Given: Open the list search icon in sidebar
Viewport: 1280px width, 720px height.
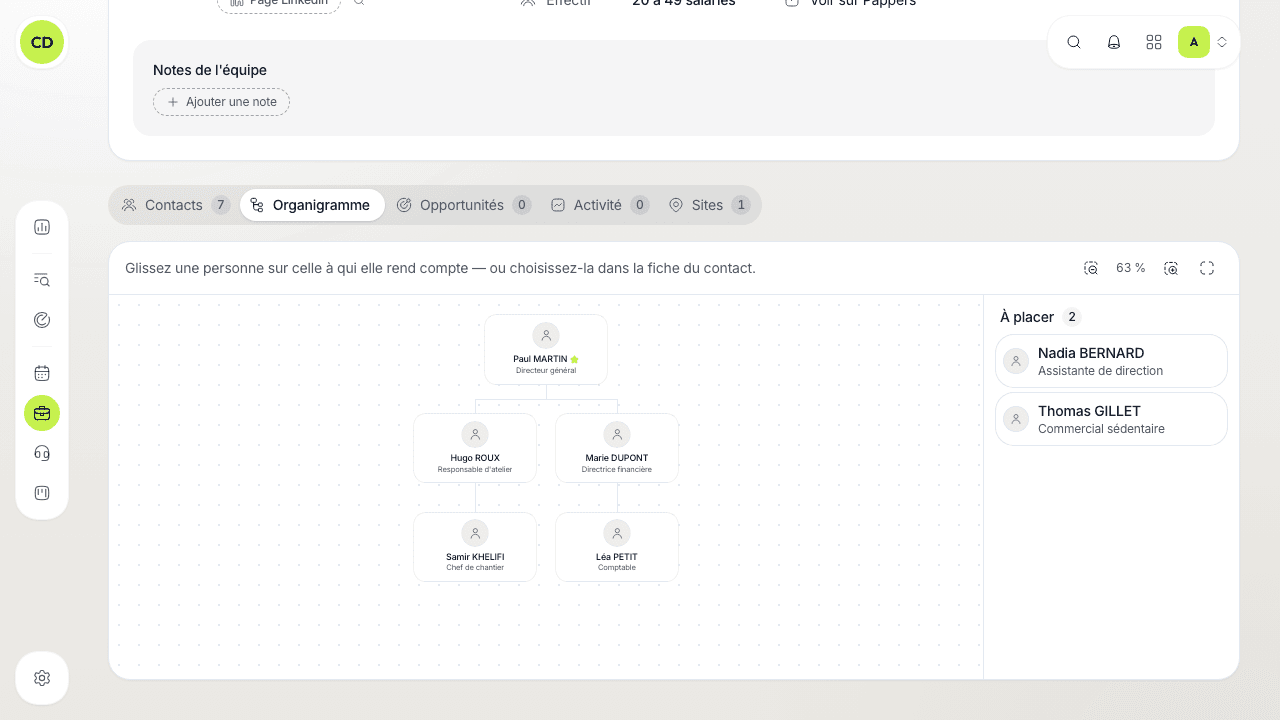Looking at the screenshot, I should (x=42, y=280).
